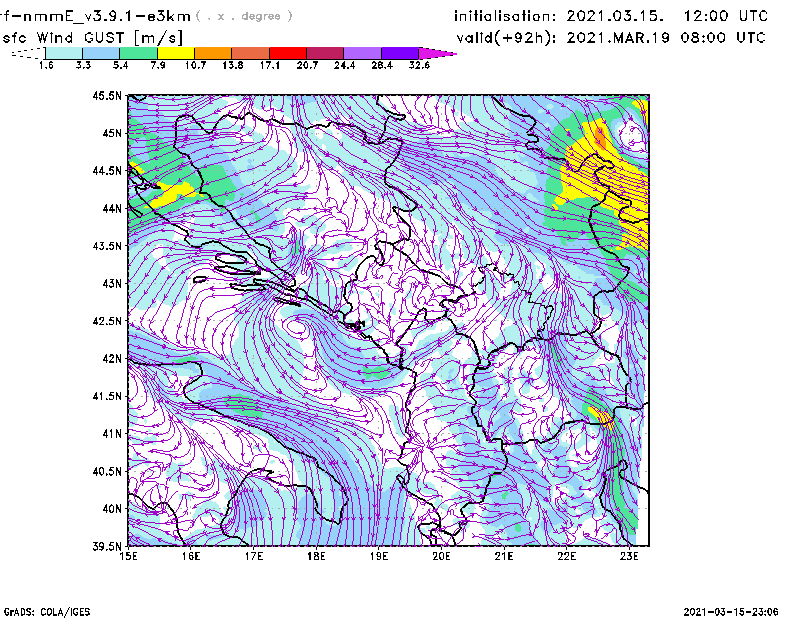The width and height of the screenshot is (800, 618).
Task: Click the legend value 5.4
Action: [x=120, y=65]
